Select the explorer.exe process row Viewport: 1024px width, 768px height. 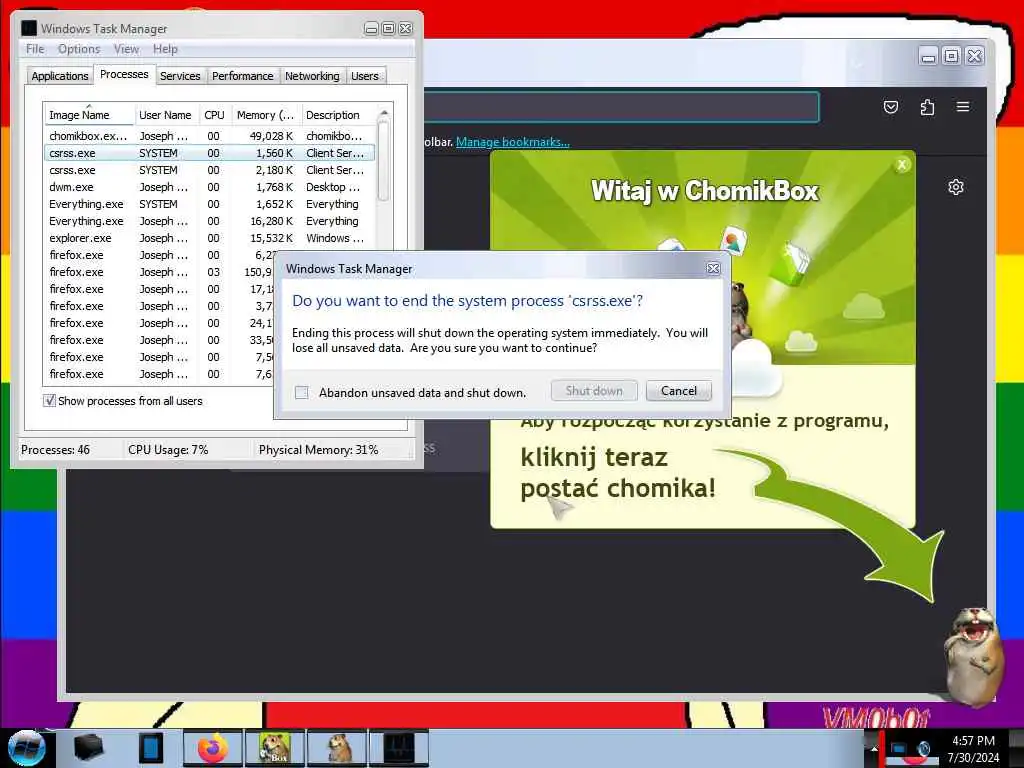[210, 238]
